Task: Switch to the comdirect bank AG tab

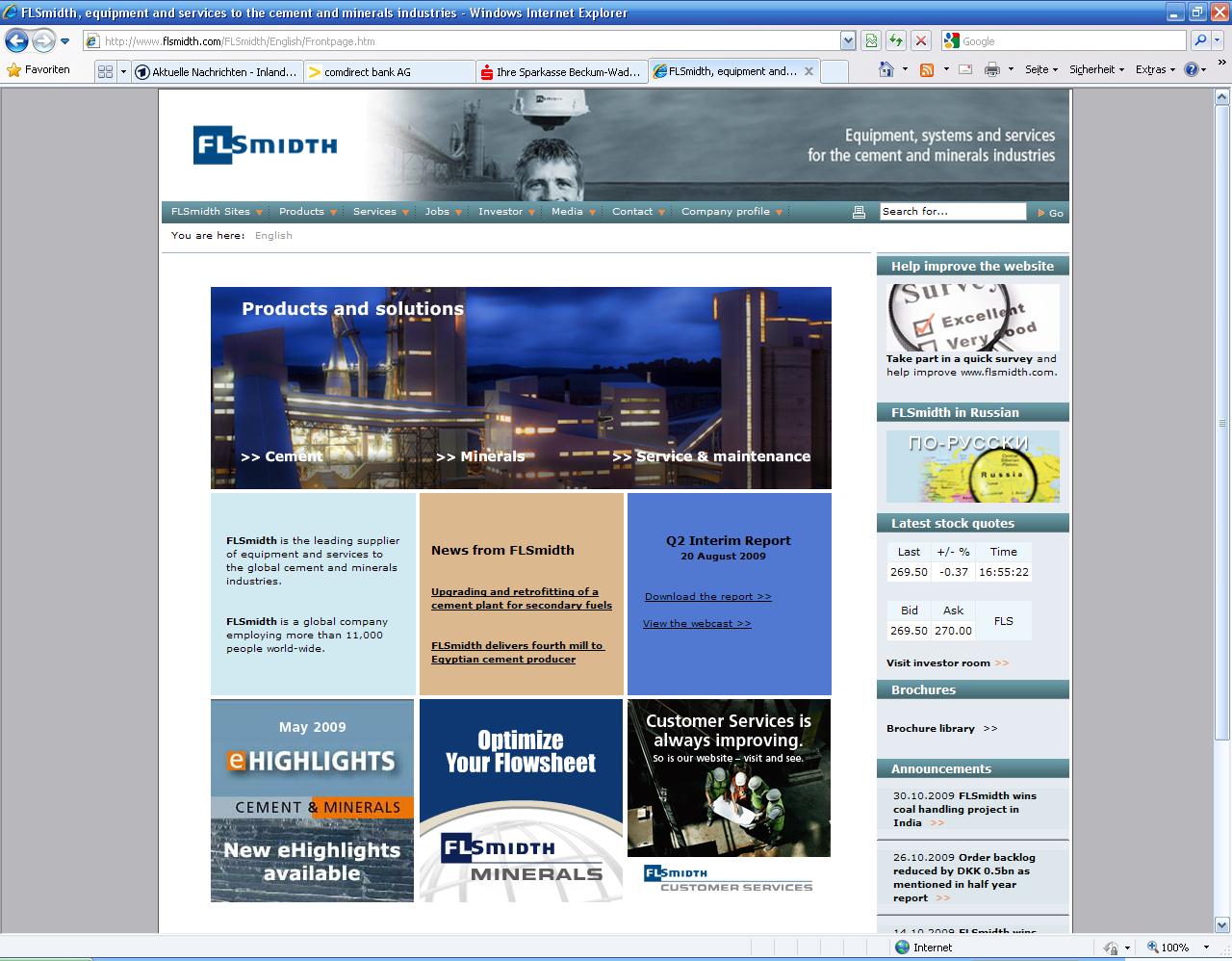Action: [x=390, y=71]
